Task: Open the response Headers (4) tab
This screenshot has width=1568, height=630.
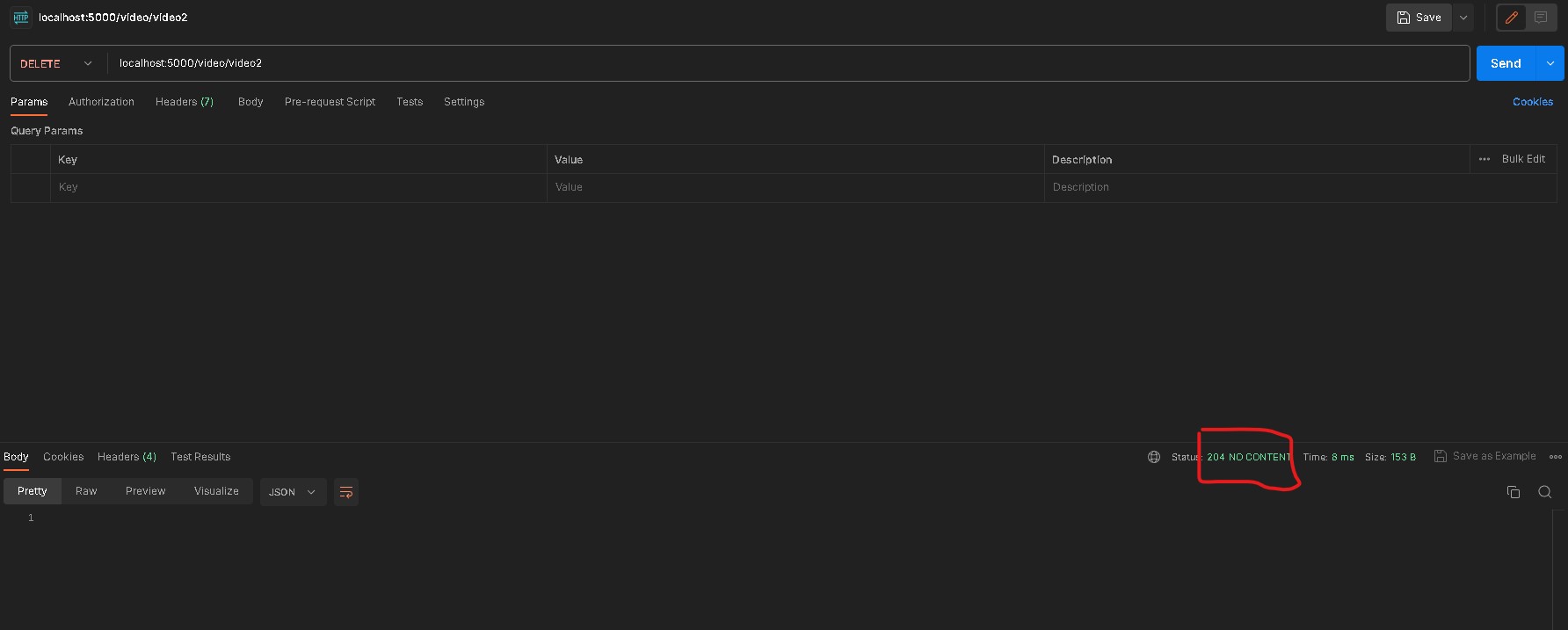Action: [127, 457]
